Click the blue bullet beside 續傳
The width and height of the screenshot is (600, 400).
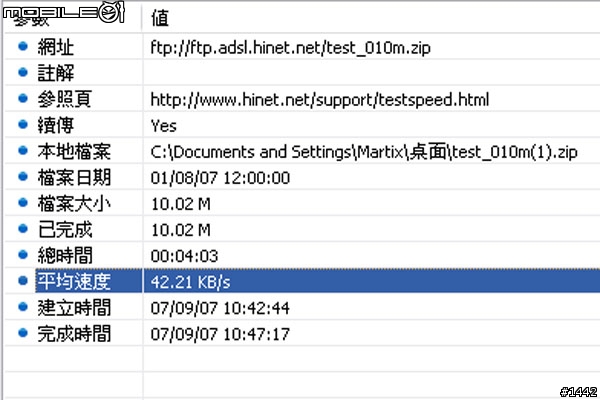(x=23, y=124)
